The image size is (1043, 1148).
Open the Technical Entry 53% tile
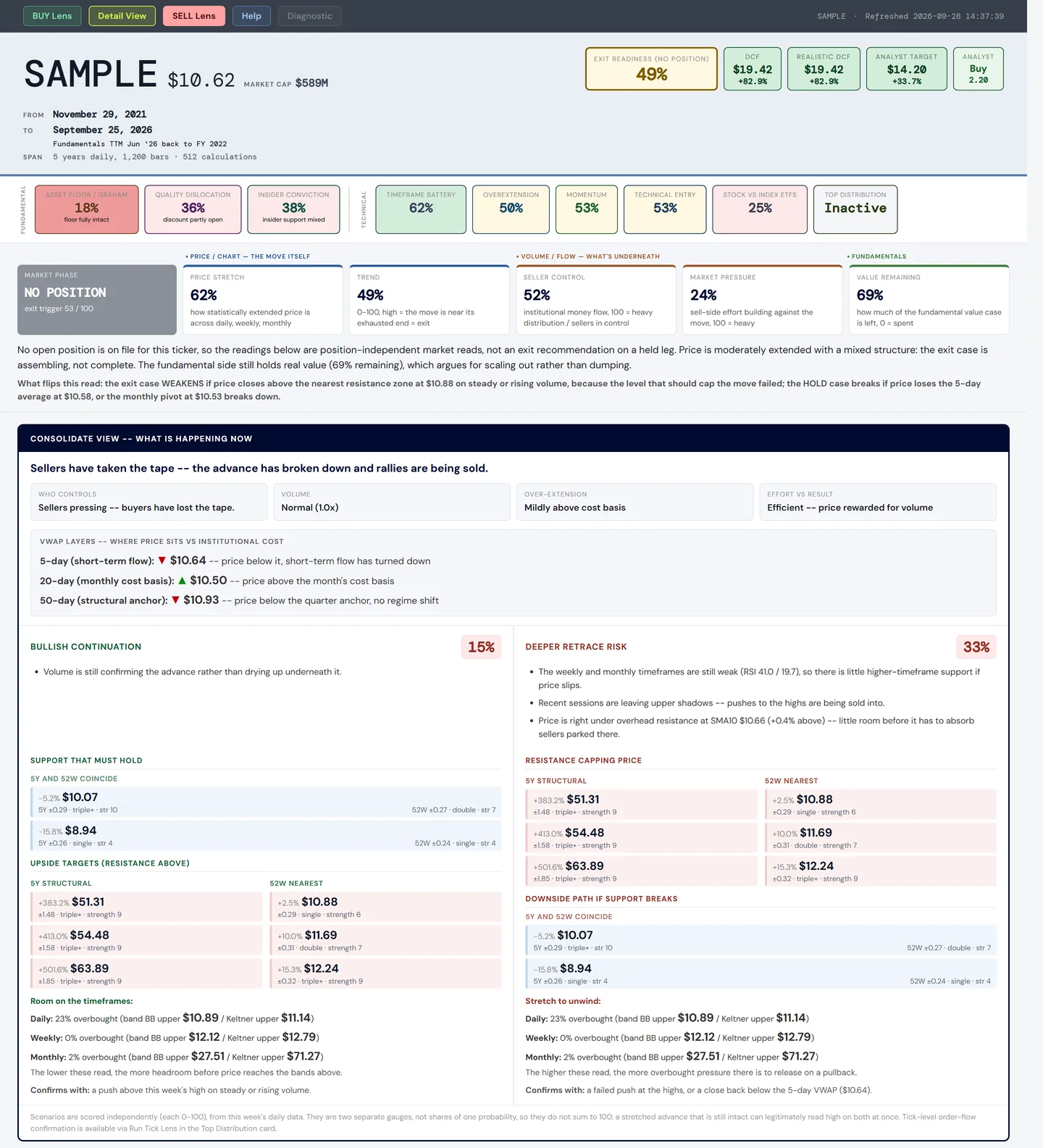pos(665,209)
